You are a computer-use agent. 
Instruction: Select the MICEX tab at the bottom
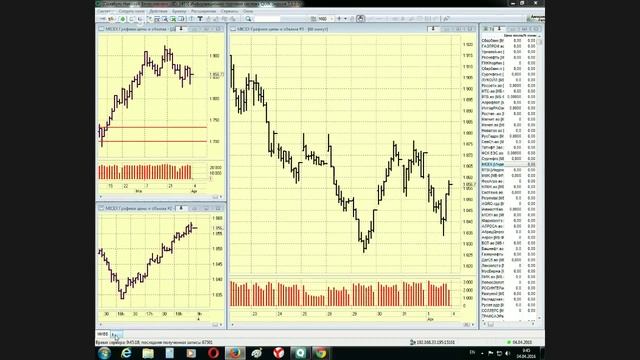[x=102, y=334]
